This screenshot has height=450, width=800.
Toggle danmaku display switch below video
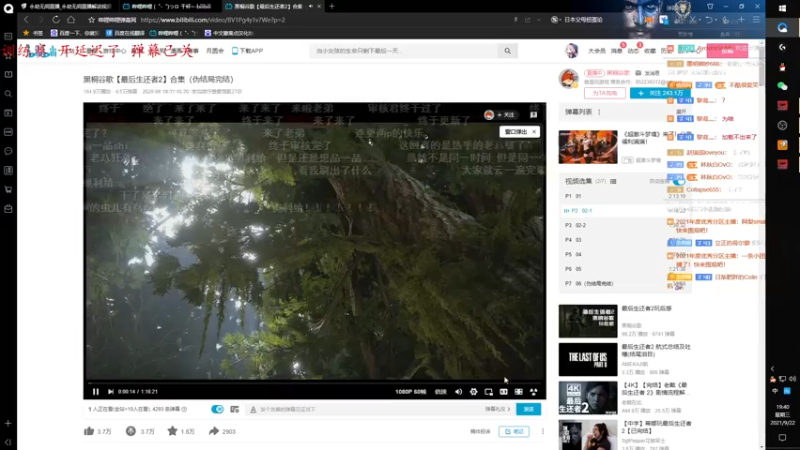coord(217,409)
